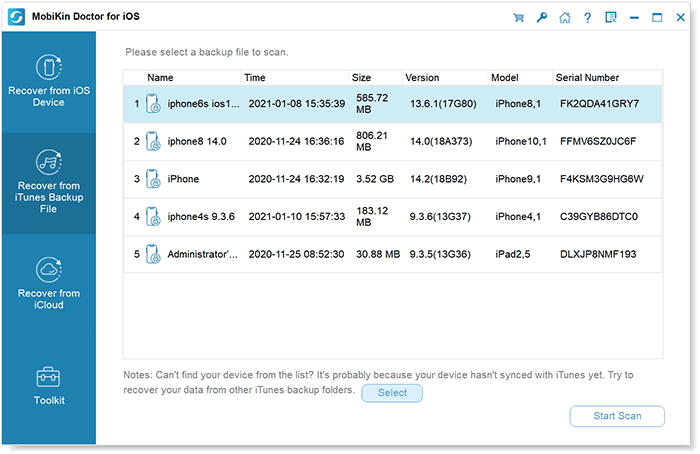Open help with the question mark icon
The image size is (700, 454).
[588, 17]
